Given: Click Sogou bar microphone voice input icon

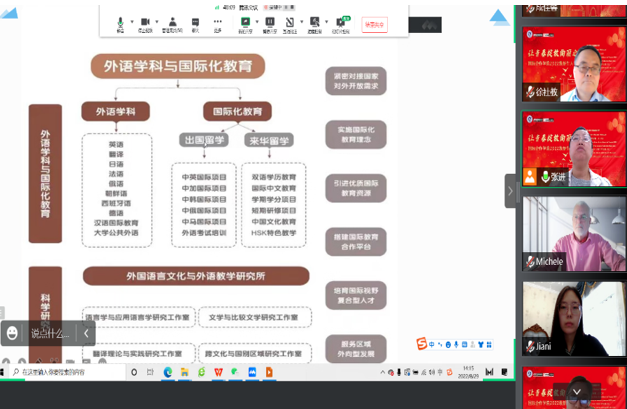Looking at the screenshot, I should (x=456, y=344).
